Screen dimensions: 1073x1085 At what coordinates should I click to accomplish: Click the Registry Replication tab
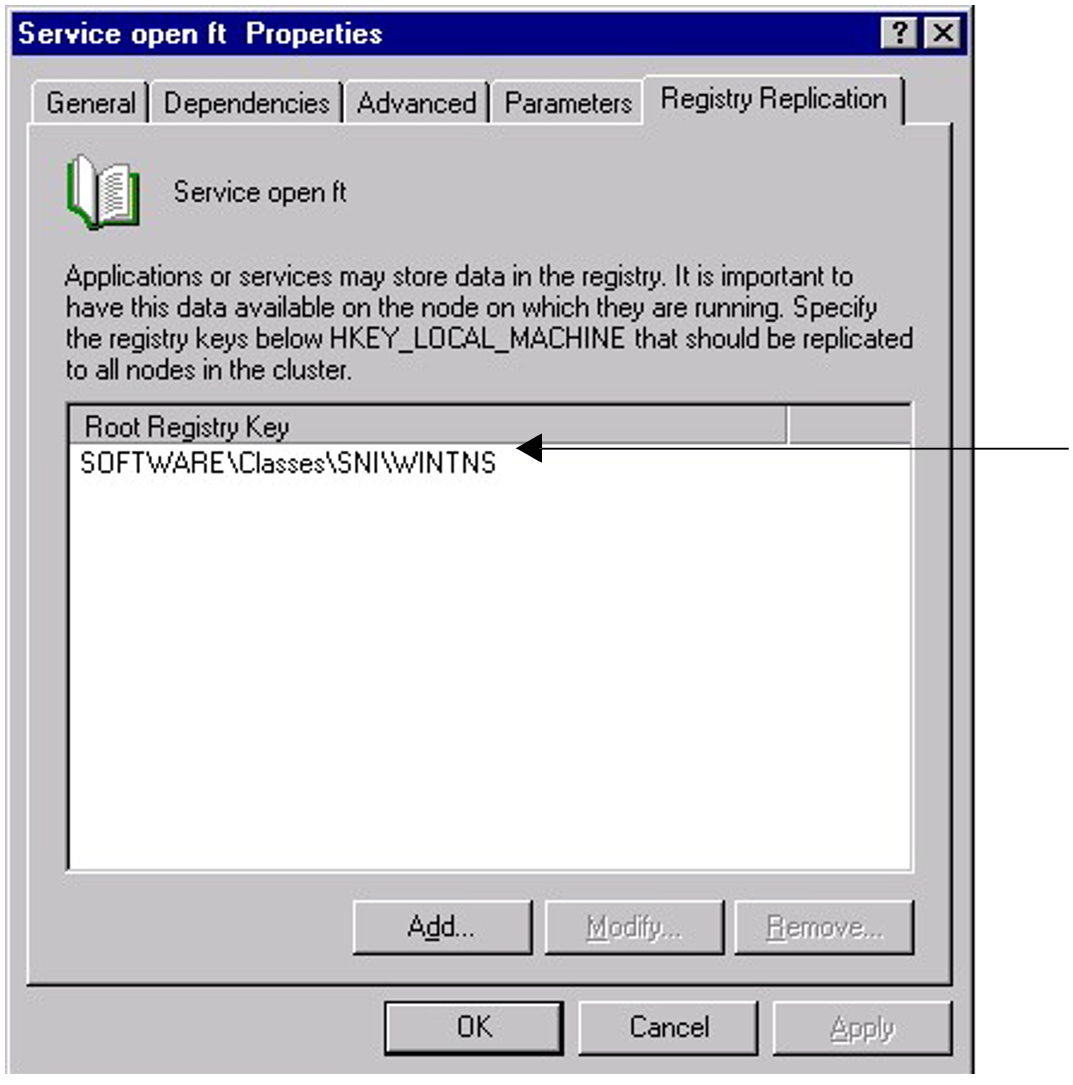click(x=773, y=99)
